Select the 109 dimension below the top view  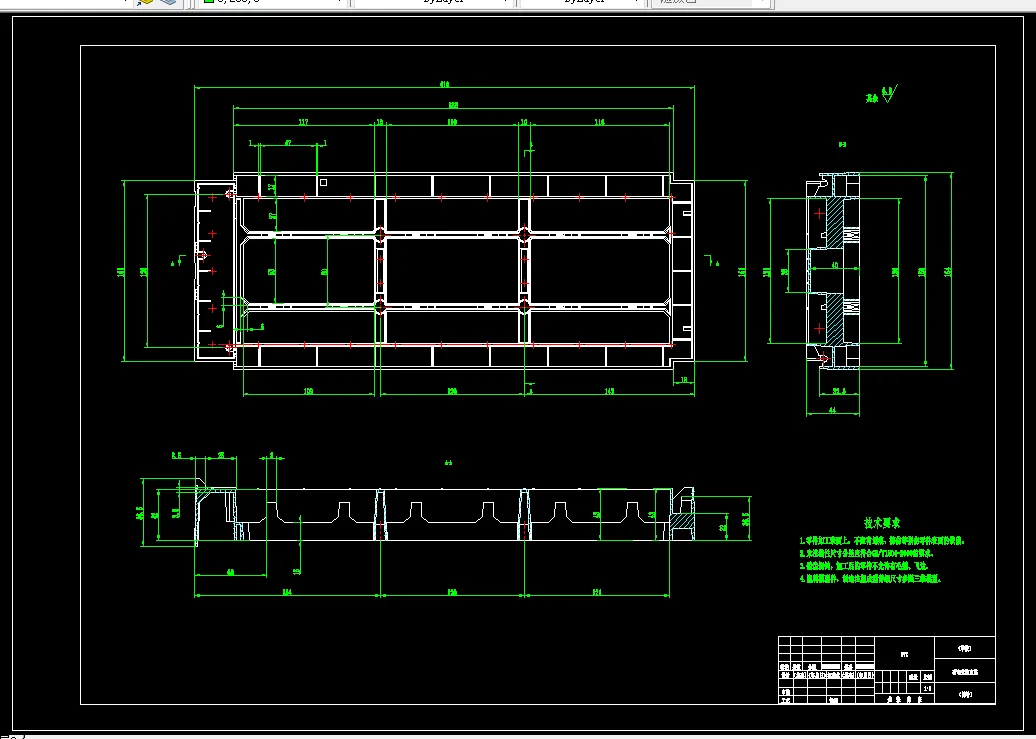(x=309, y=391)
